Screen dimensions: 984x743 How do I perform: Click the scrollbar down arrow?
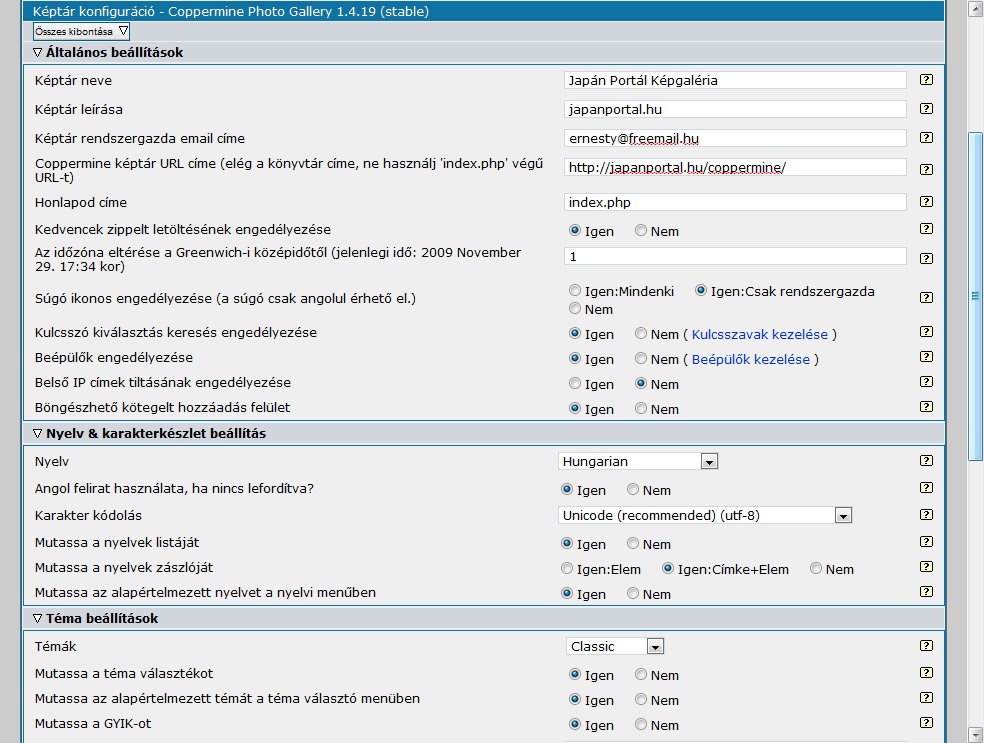pyautogui.click(x=975, y=735)
